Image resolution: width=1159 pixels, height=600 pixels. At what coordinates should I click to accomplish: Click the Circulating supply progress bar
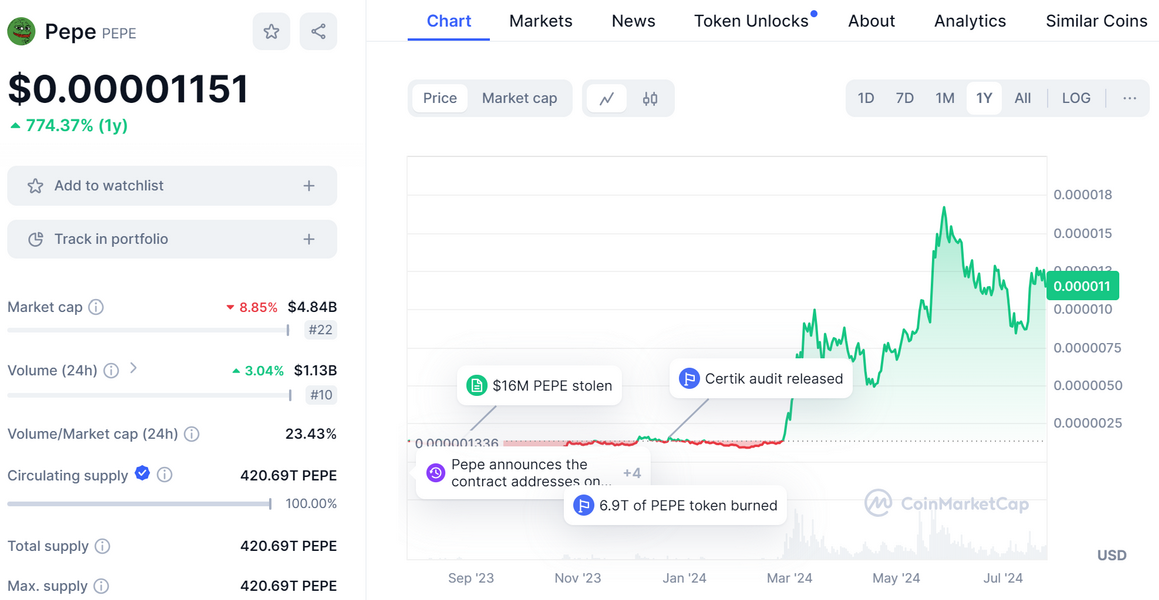coord(139,504)
